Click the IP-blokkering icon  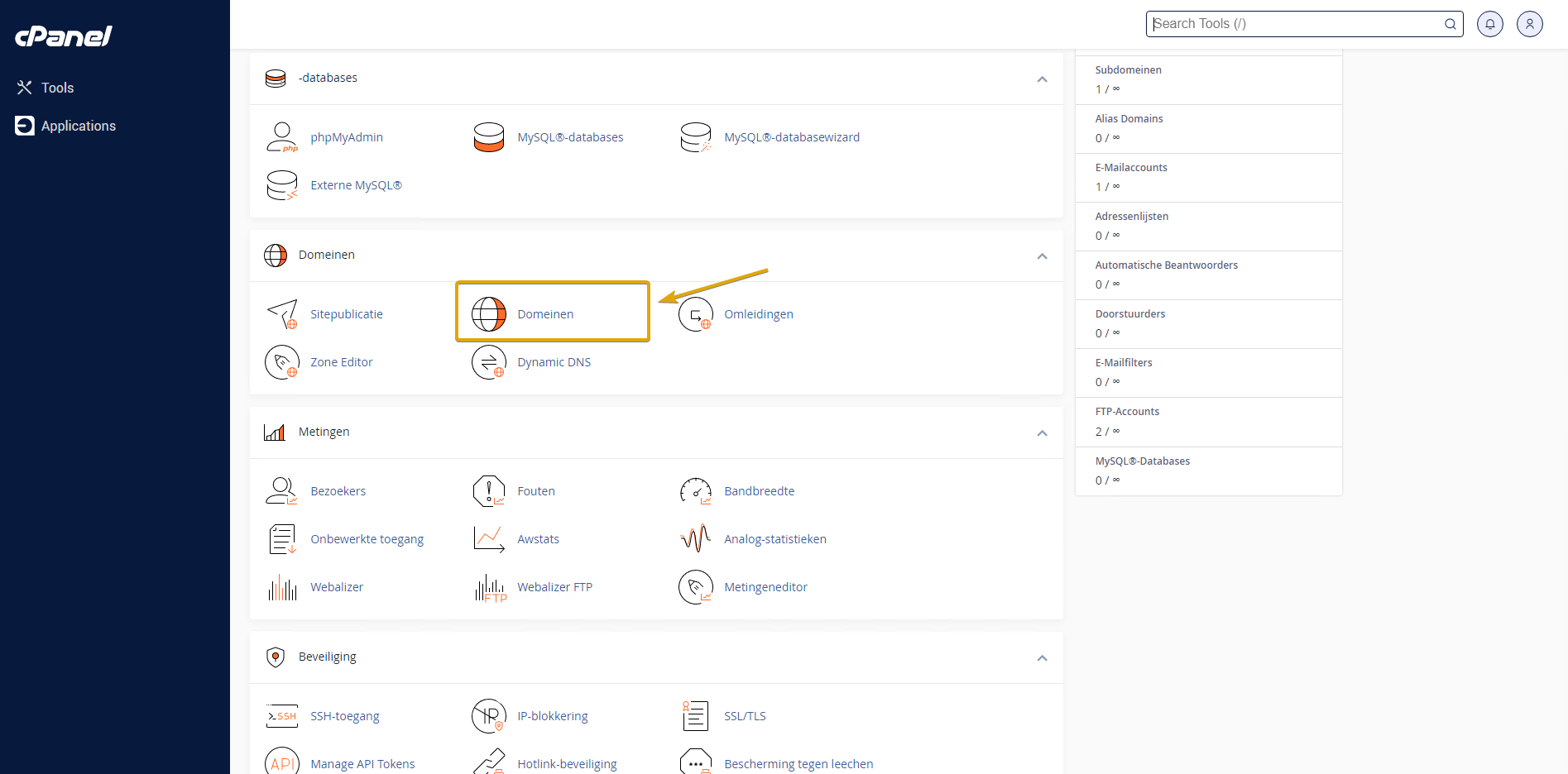pyautogui.click(x=489, y=716)
